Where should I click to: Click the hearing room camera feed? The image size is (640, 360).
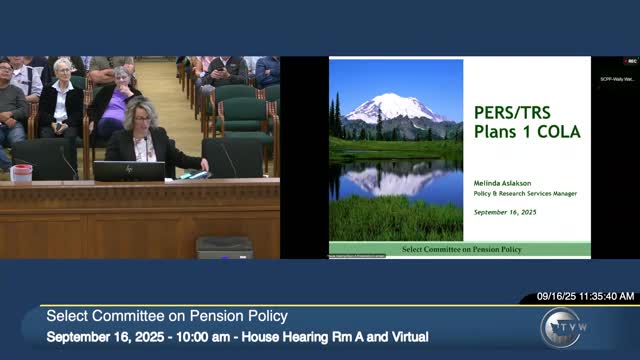point(140,158)
